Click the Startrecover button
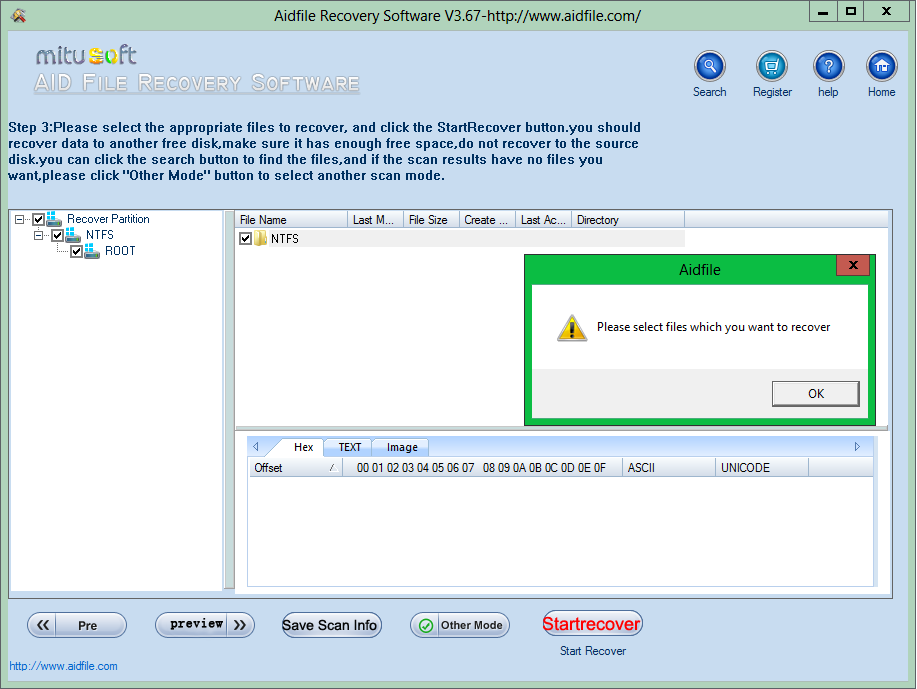This screenshot has width=917, height=689. [592, 624]
